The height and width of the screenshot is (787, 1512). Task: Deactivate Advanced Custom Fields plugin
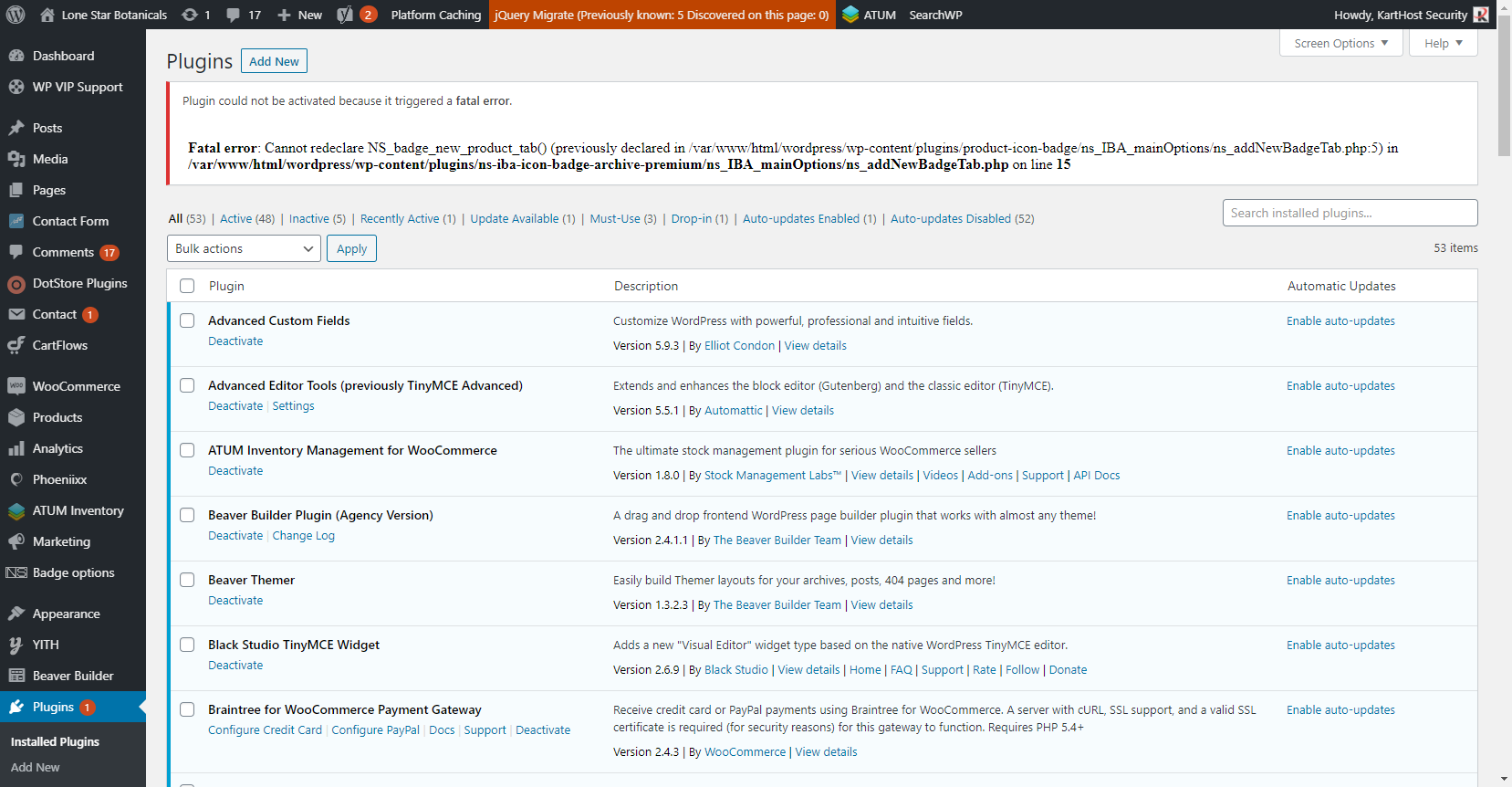[x=235, y=341]
